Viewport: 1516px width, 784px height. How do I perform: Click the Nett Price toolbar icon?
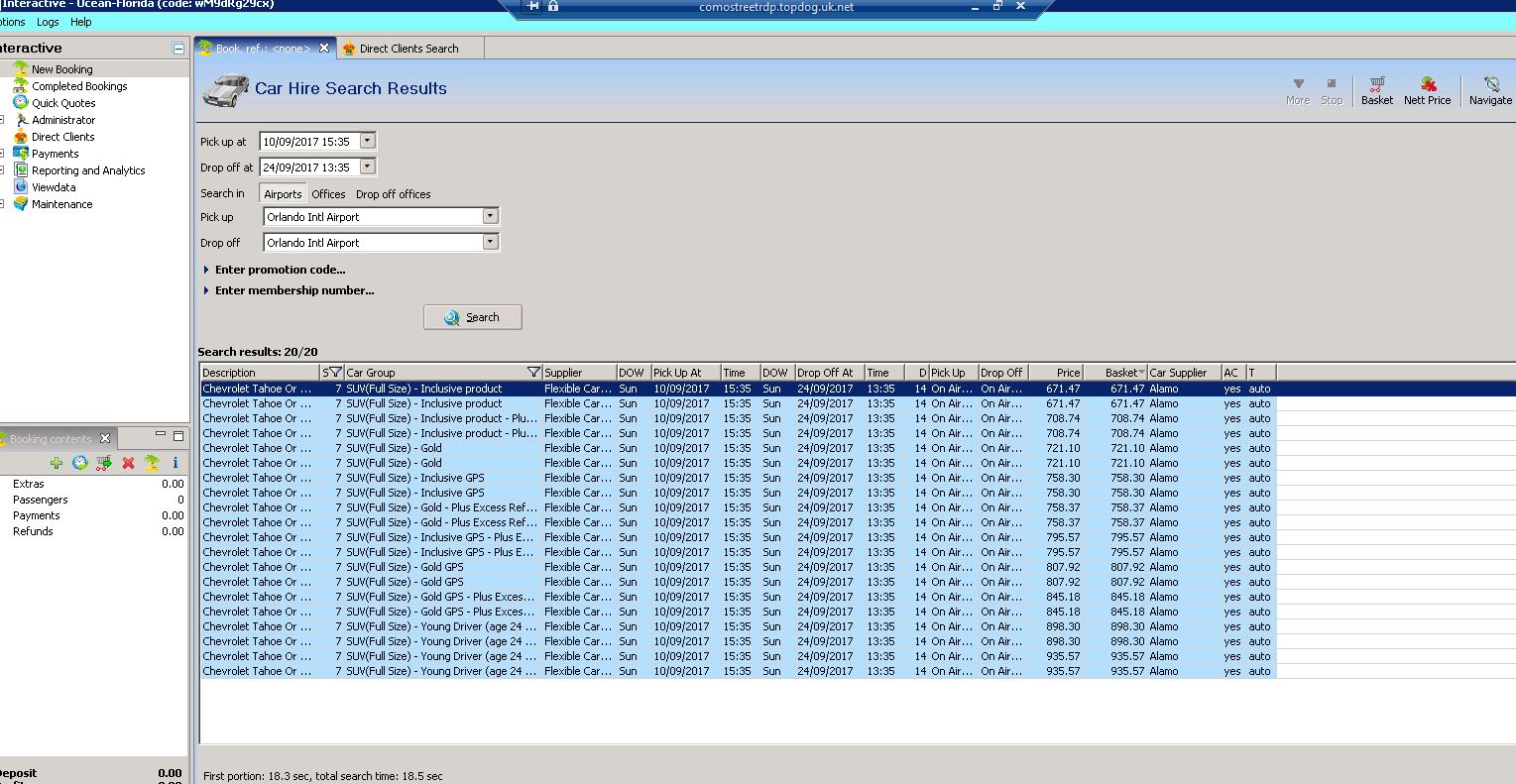pos(1427,90)
